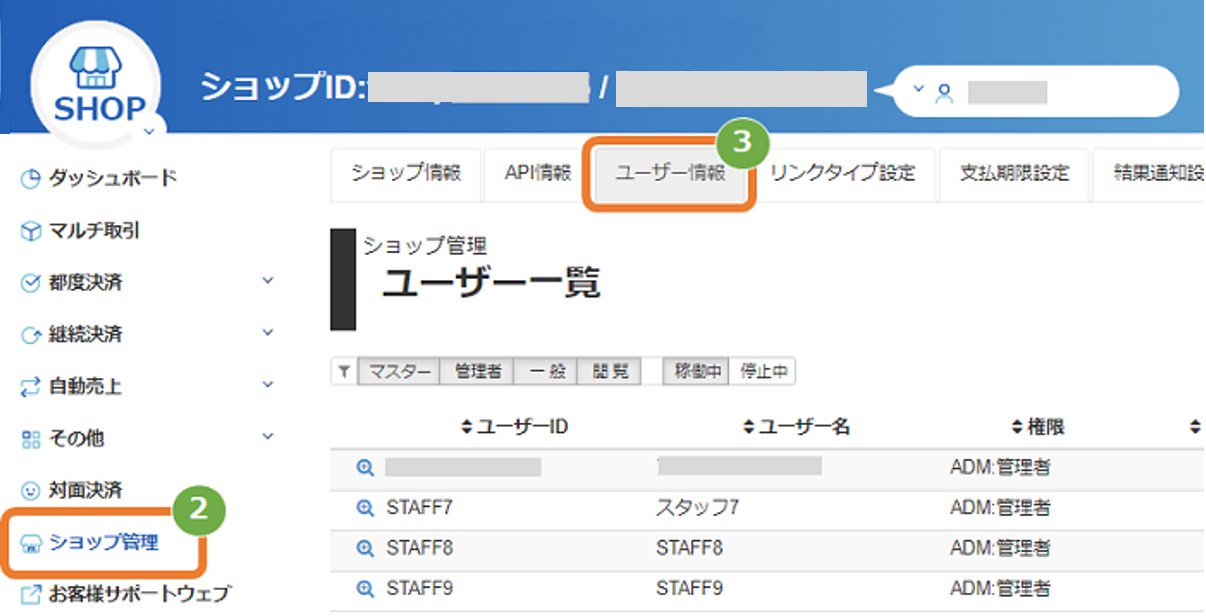Click magnifier icon beside STAFF7

[x=365, y=508]
